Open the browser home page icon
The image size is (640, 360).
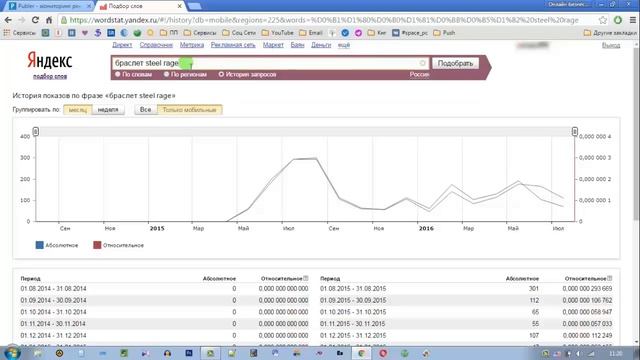[x=49, y=20]
